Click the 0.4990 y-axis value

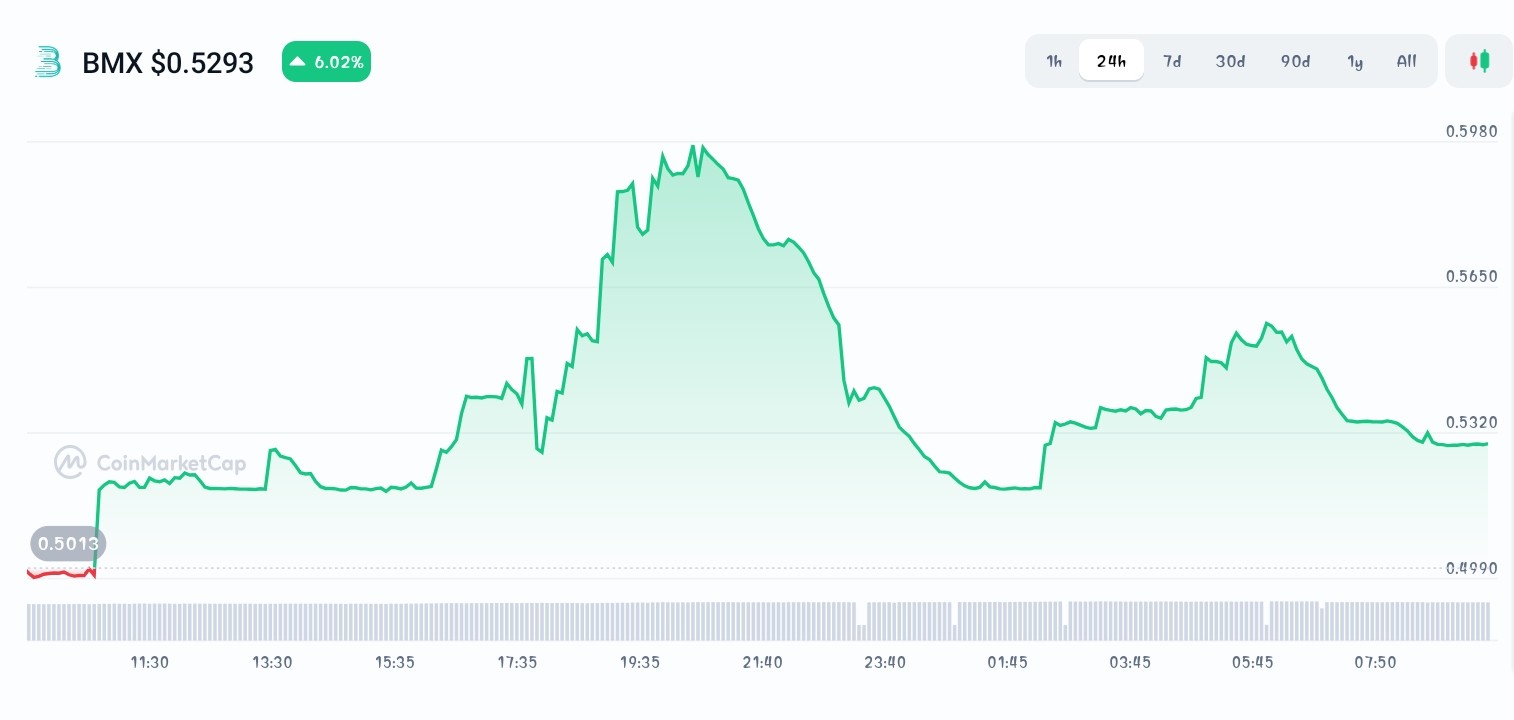tap(1472, 568)
